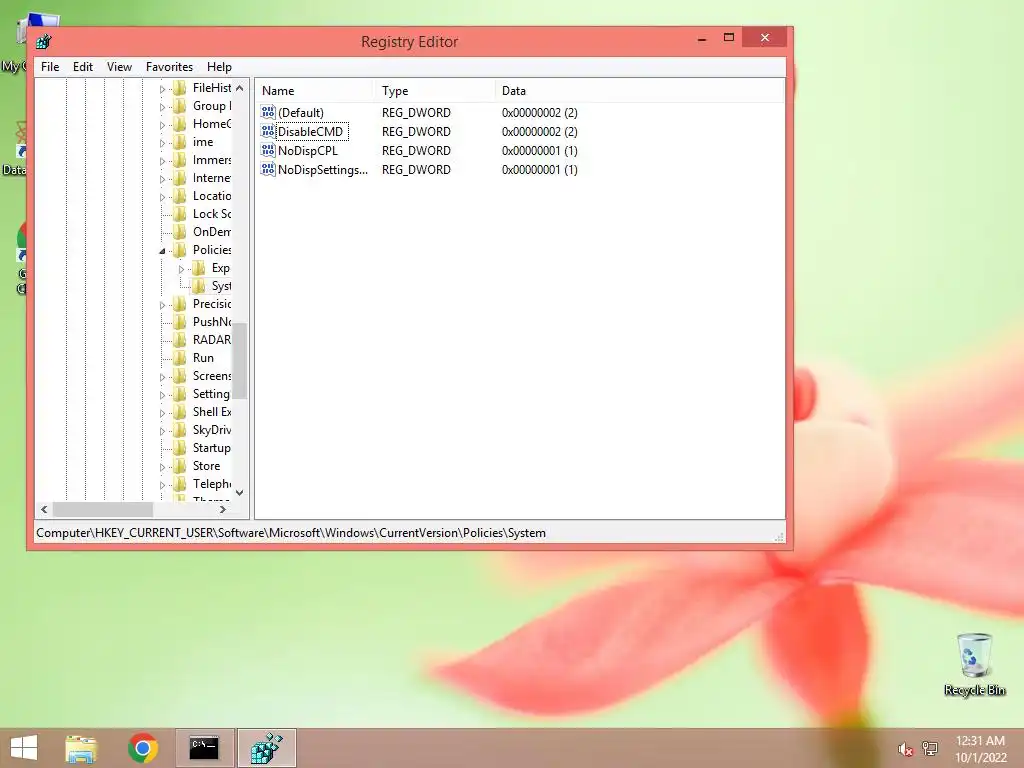Click the DisableCMD value name
This screenshot has height=768, width=1024.
click(x=311, y=132)
